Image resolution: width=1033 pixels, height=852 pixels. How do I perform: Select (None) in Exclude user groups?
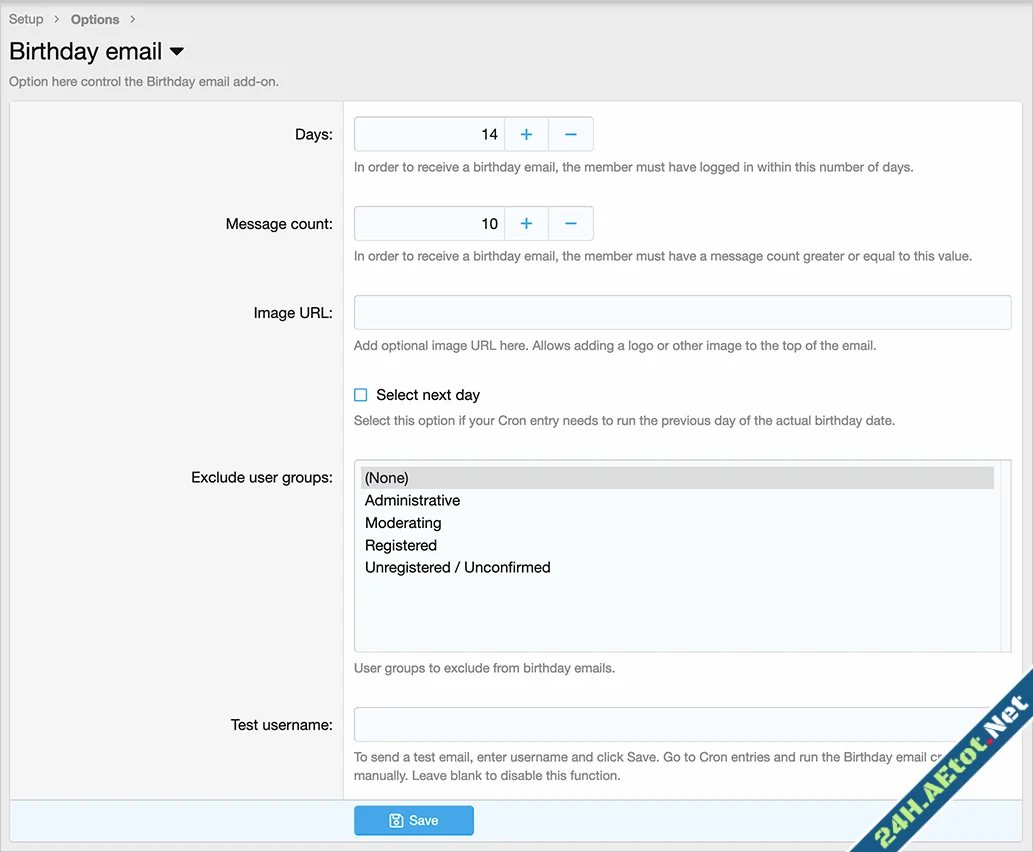(387, 478)
